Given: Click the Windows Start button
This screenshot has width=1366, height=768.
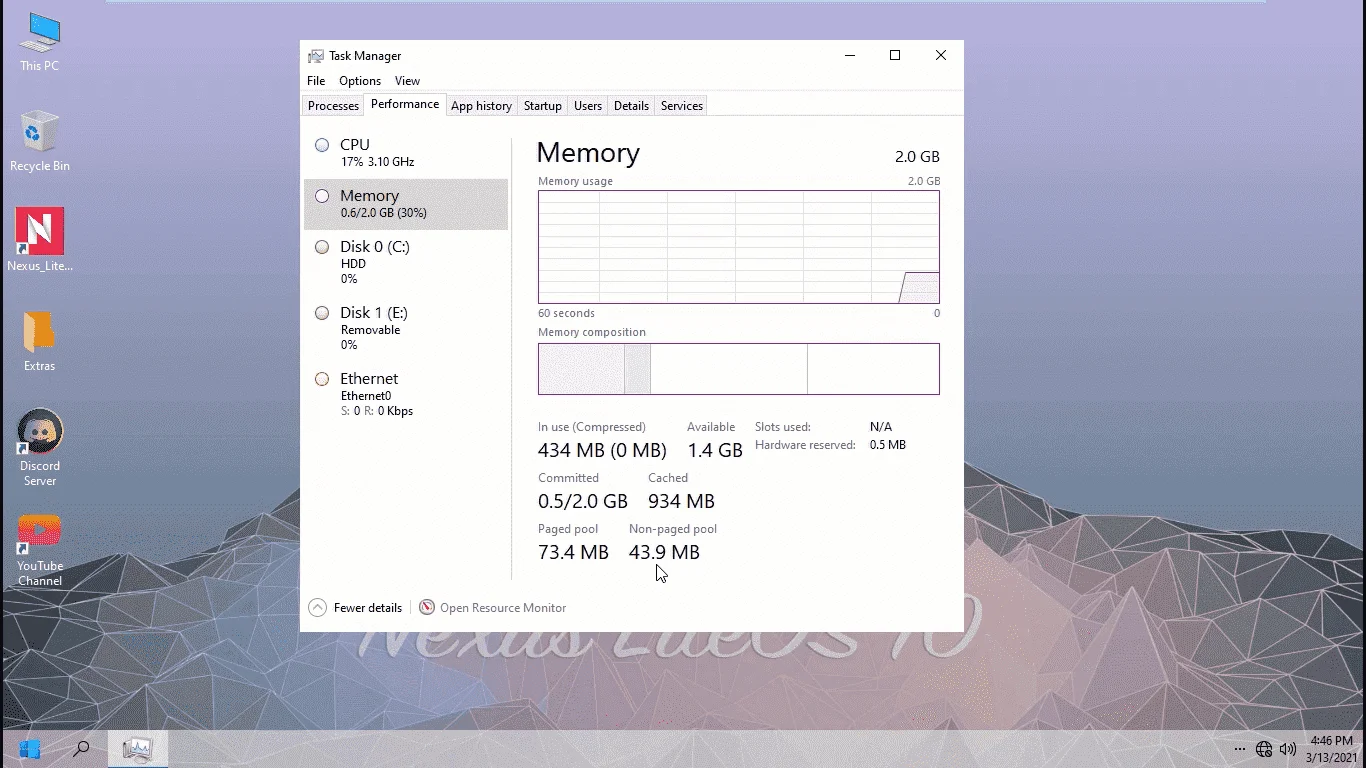Looking at the screenshot, I should coord(29,748).
